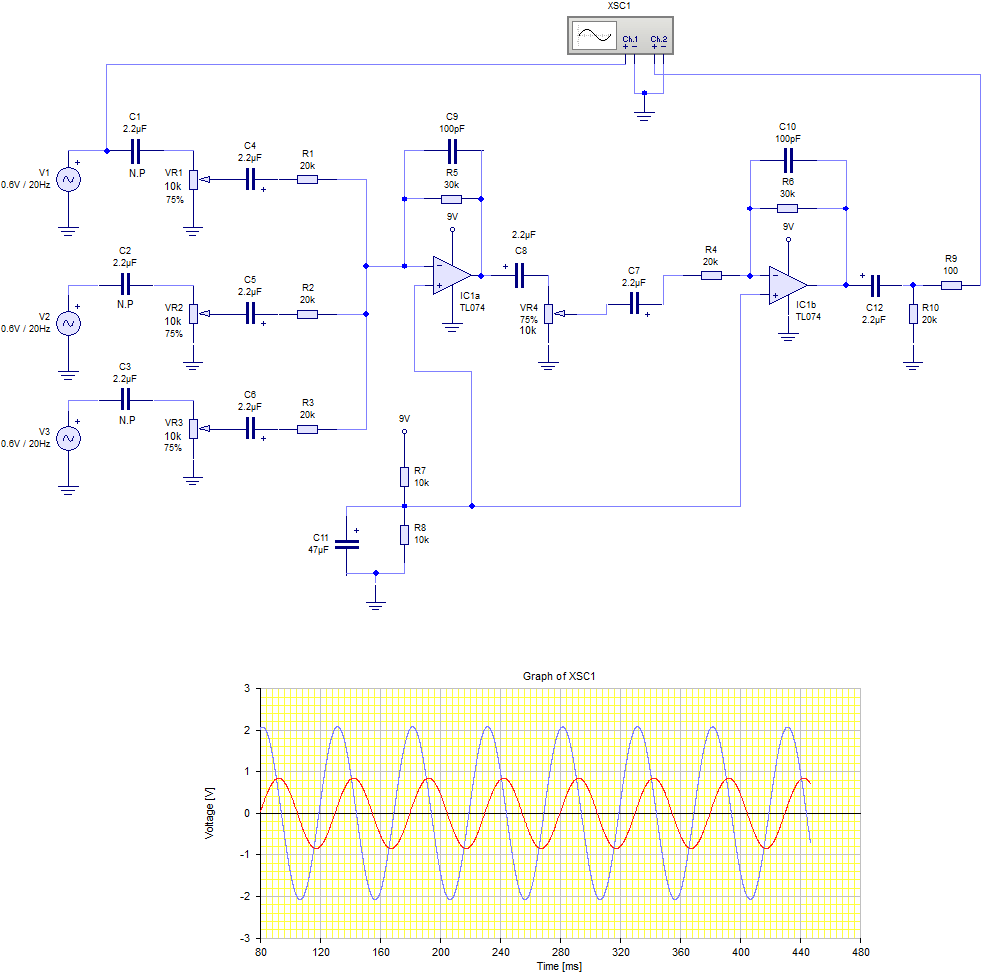The width and height of the screenshot is (984, 977).
Task: Select potentiometer VR3 symbol
Action: pos(193,429)
